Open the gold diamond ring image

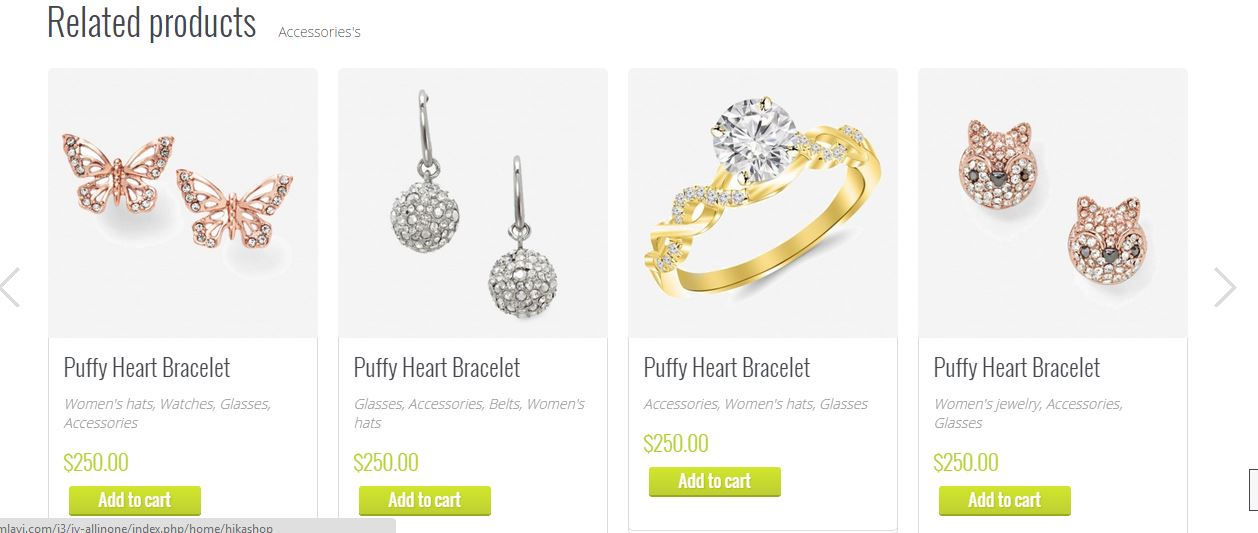click(763, 203)
